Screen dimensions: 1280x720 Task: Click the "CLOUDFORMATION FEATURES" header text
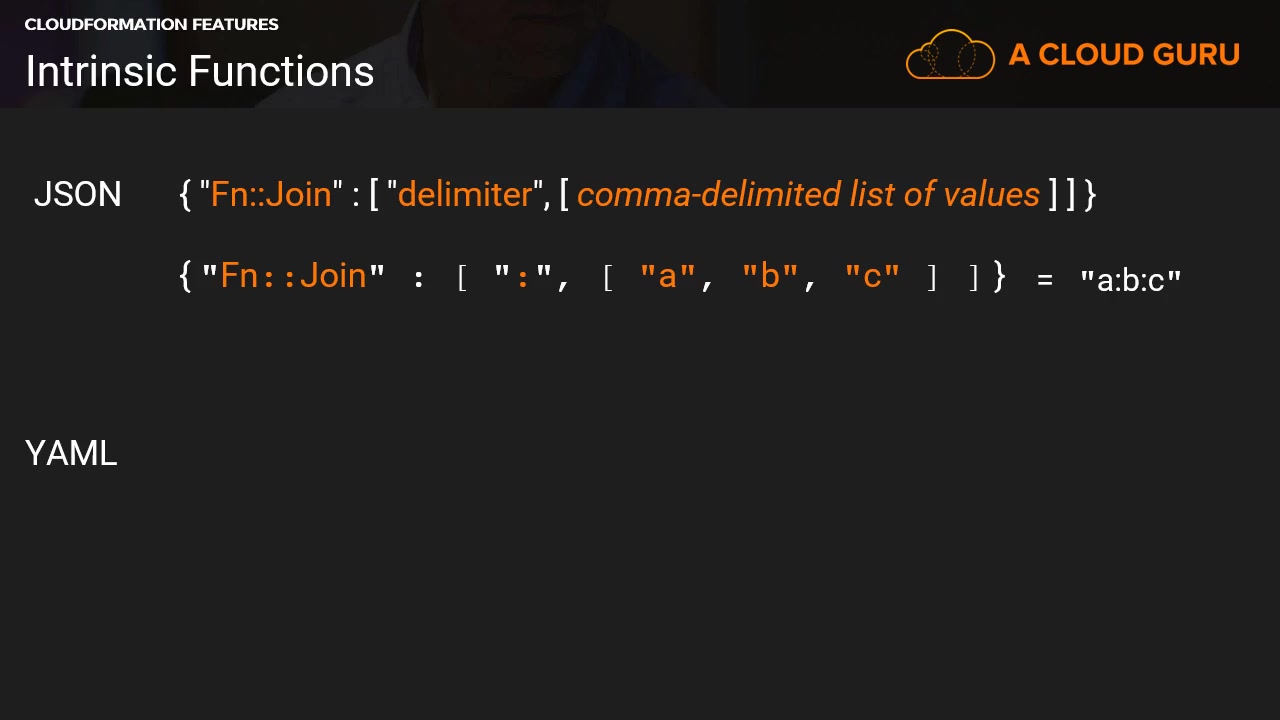tap(152, 24)
